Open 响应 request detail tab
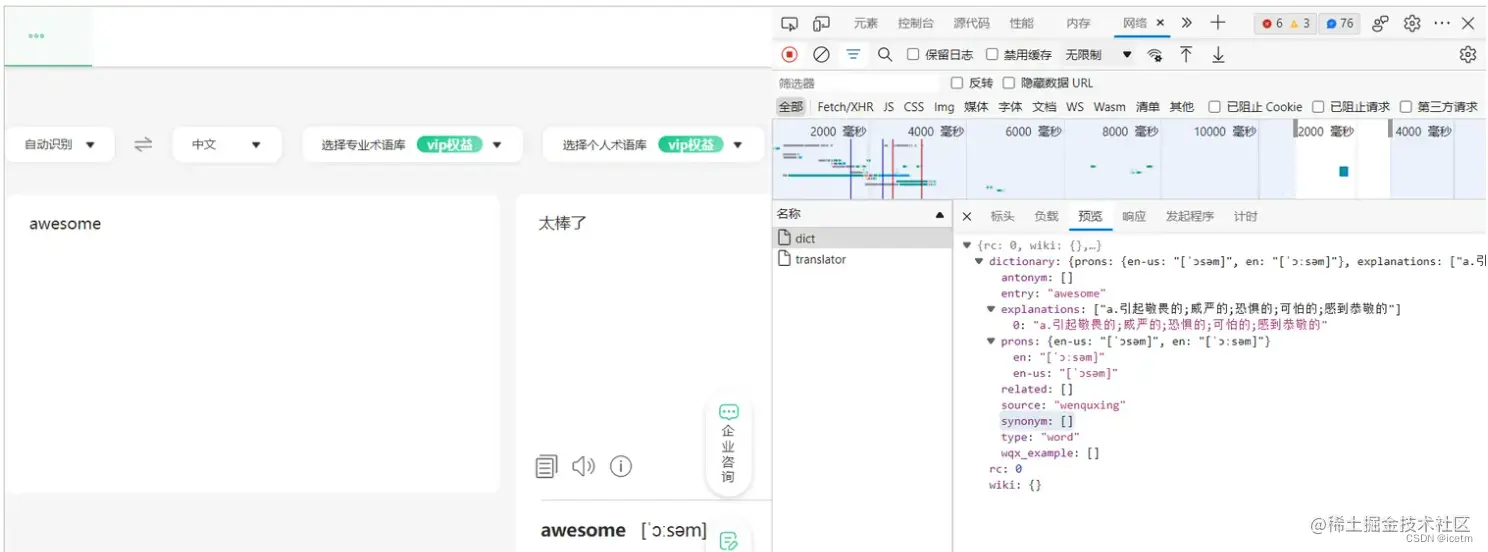Screen dimensions: 1488x552 pyautogui.click(x=1134, y=217)
